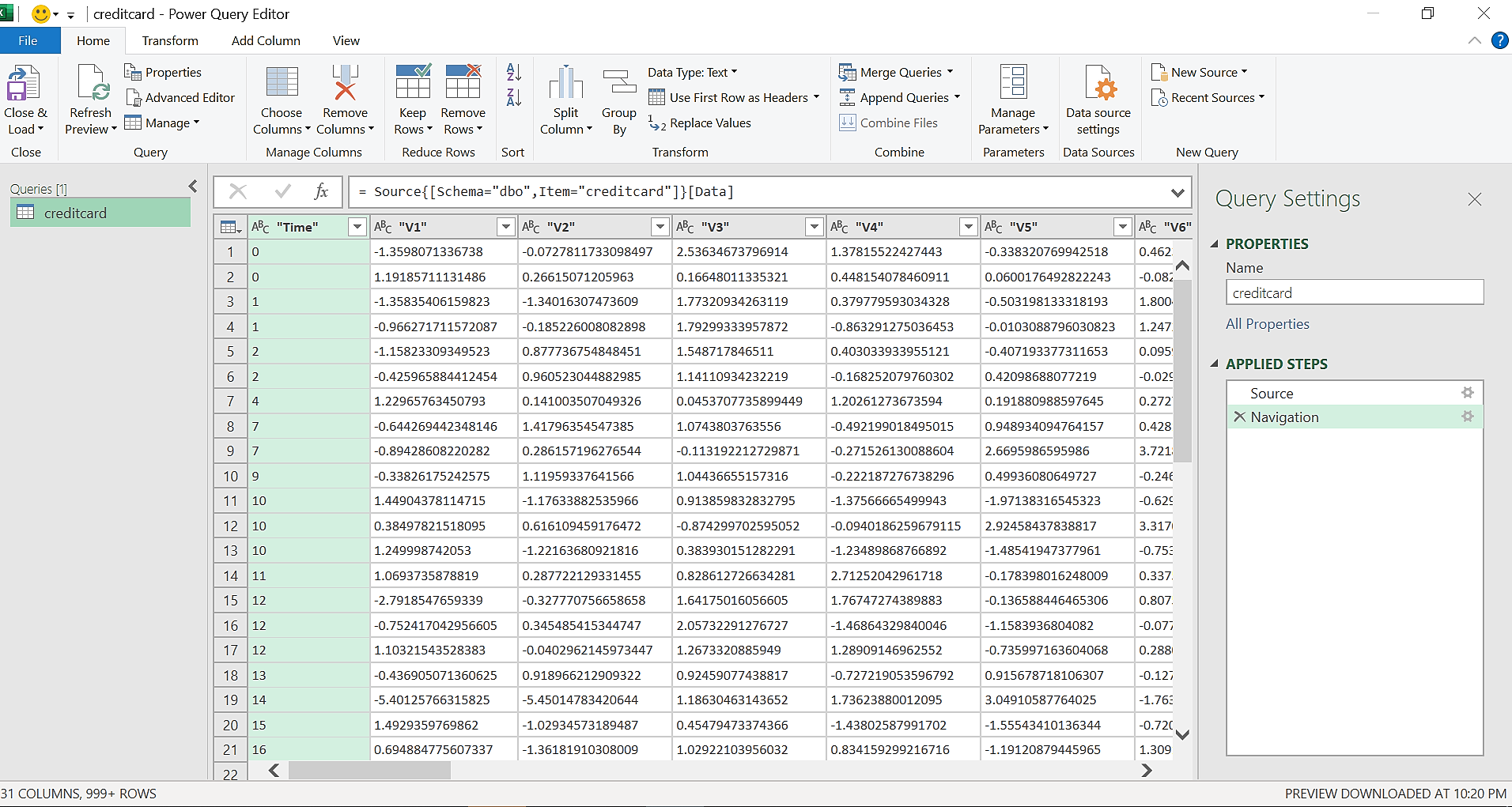Open Source step settings gear
The image size is (1512, 807).
click(x=1468, y=393)
